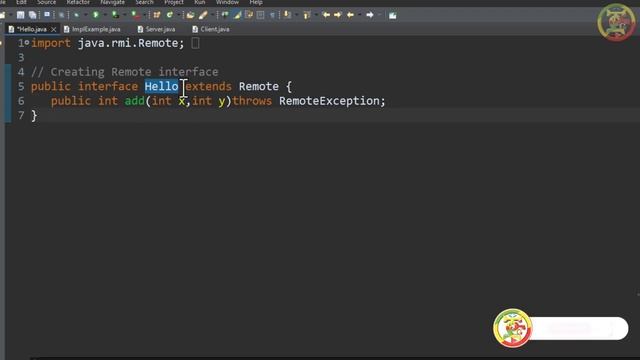The image size is (640, 360).
Task: Click the External Tools run icon
Action: (x=135, y=15)
